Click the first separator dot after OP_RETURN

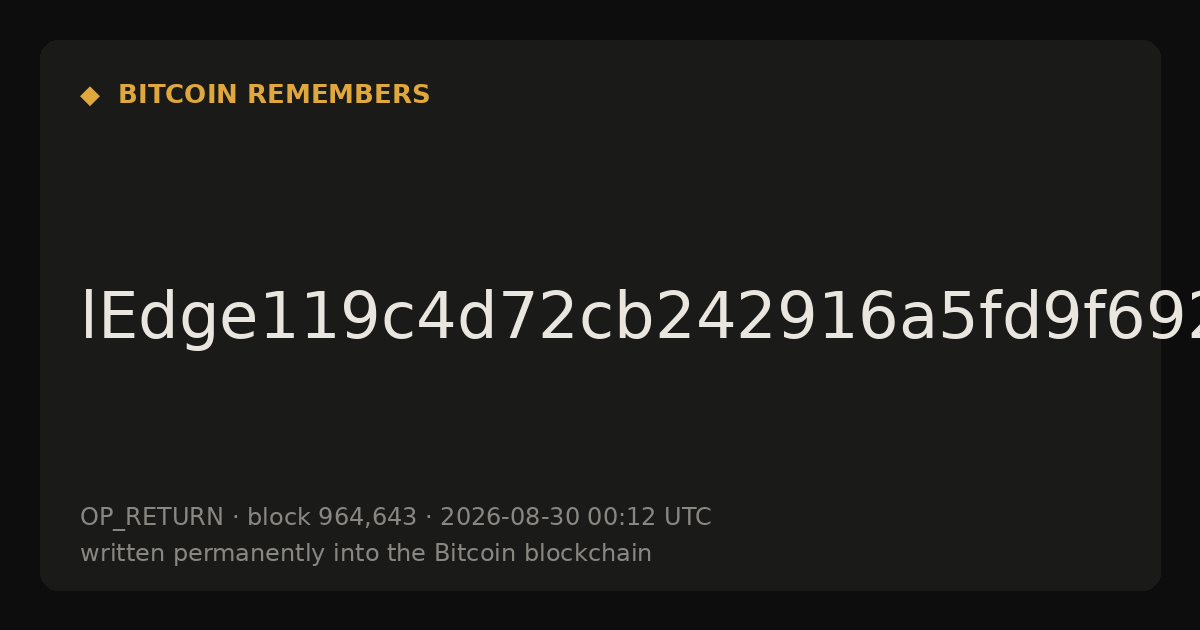pyautogui.click(x=236, y=518)
